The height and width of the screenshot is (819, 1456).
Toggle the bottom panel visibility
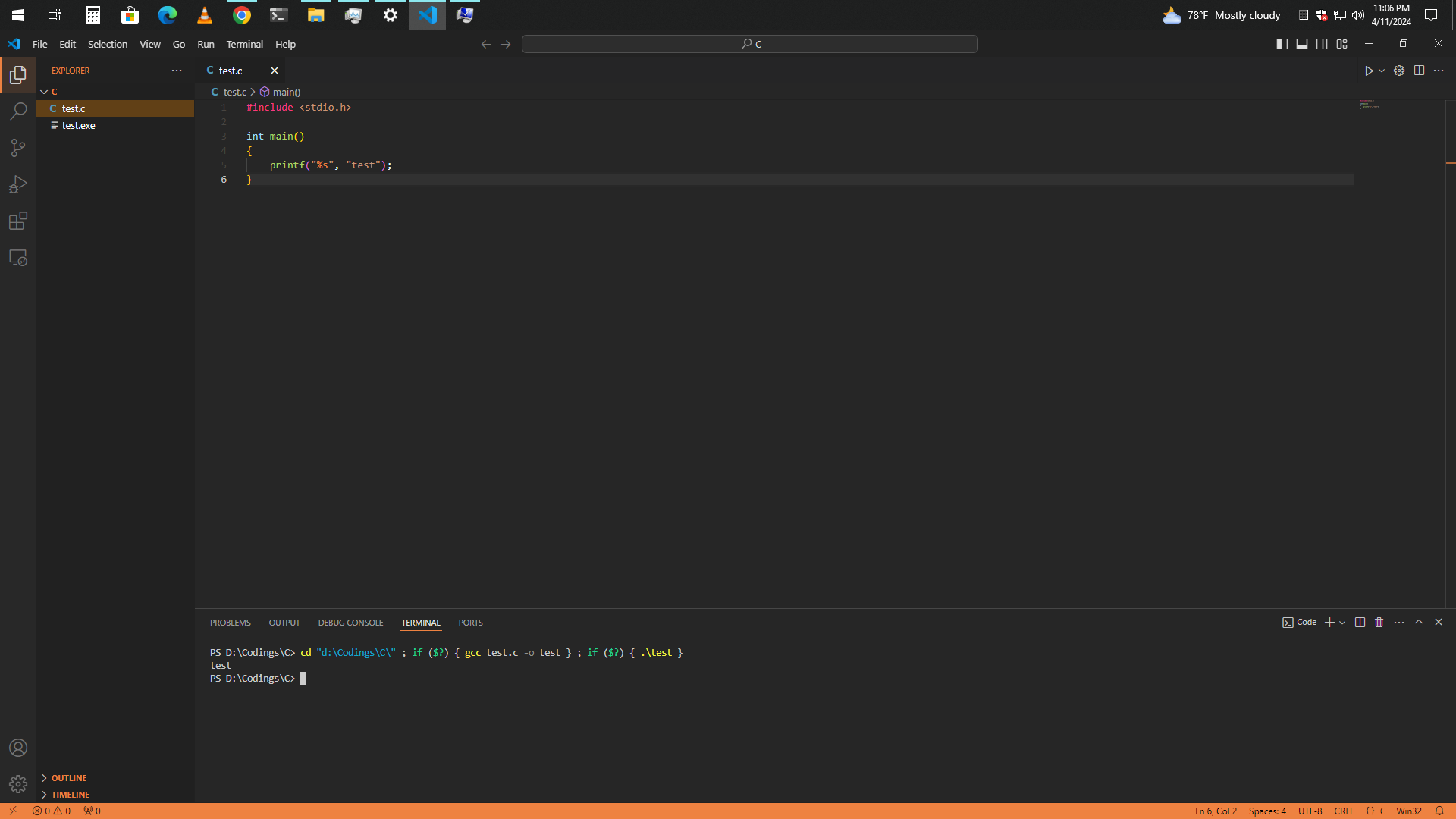point(1302,44)
